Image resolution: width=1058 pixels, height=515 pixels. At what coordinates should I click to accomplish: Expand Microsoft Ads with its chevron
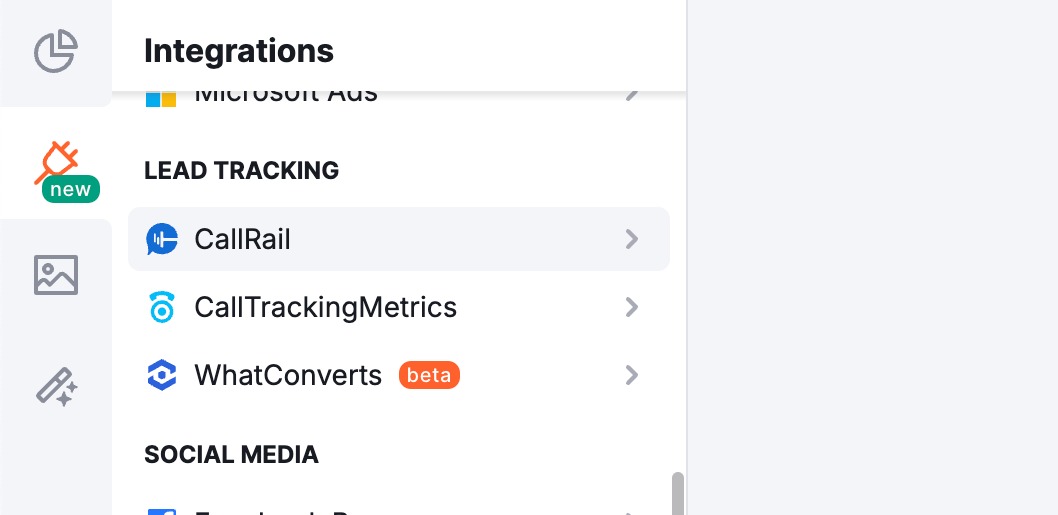pyautogui.click(x=631, y=96)
